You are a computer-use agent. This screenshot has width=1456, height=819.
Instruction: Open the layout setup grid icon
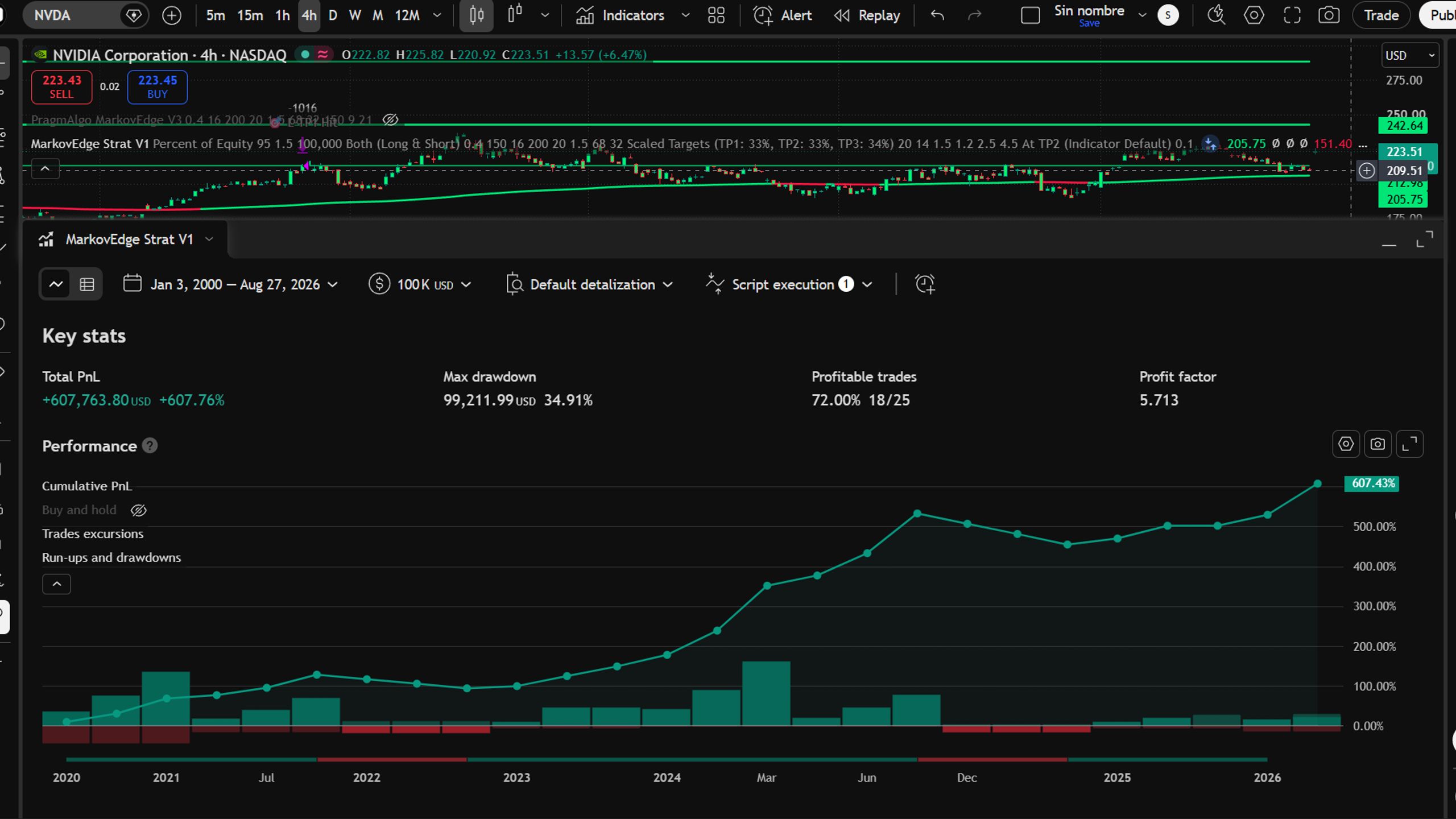click(716, 15)
